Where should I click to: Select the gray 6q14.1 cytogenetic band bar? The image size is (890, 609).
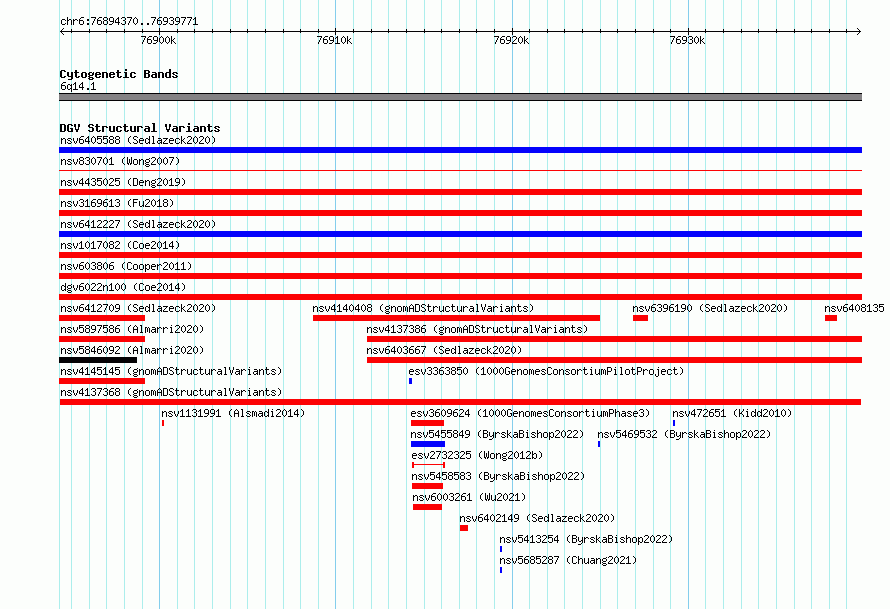click(x=460, y=97)
